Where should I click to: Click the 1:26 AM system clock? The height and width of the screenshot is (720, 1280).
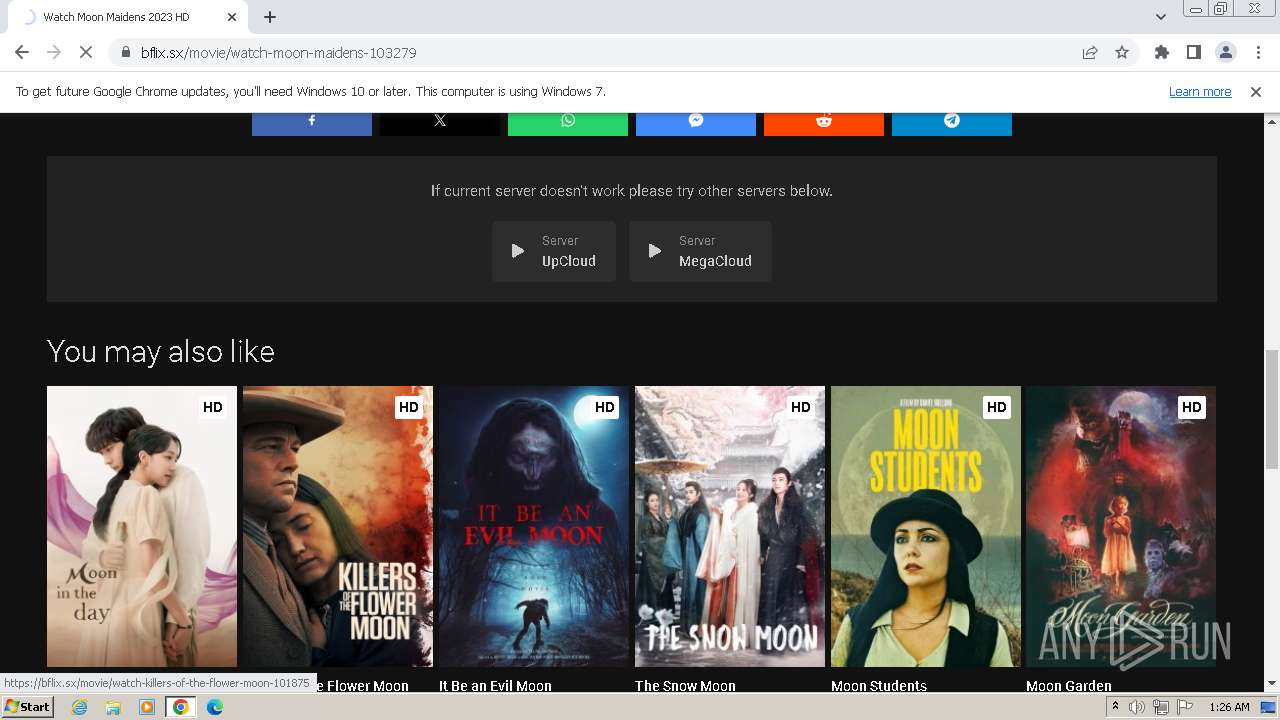[1229, 707]
